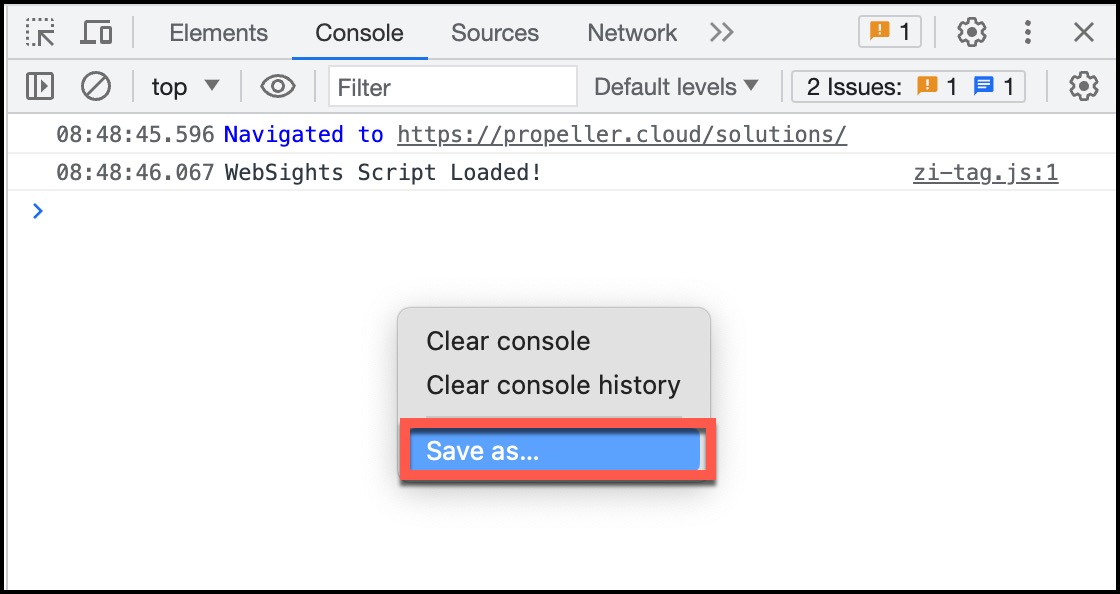Open the three-dot customize DevTools menu

coord(1028,32)
